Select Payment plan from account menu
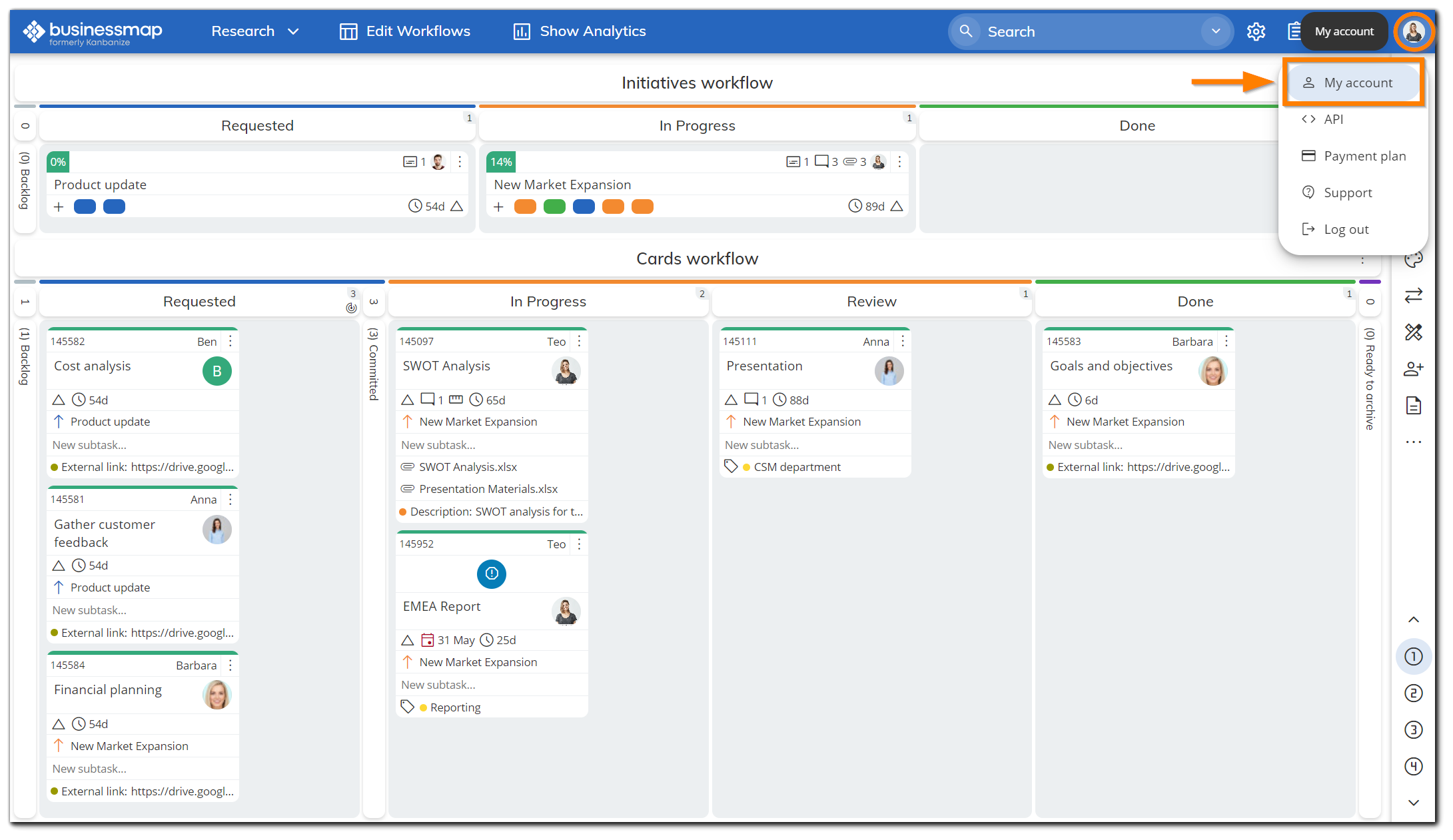 [x=1364, y=156]
